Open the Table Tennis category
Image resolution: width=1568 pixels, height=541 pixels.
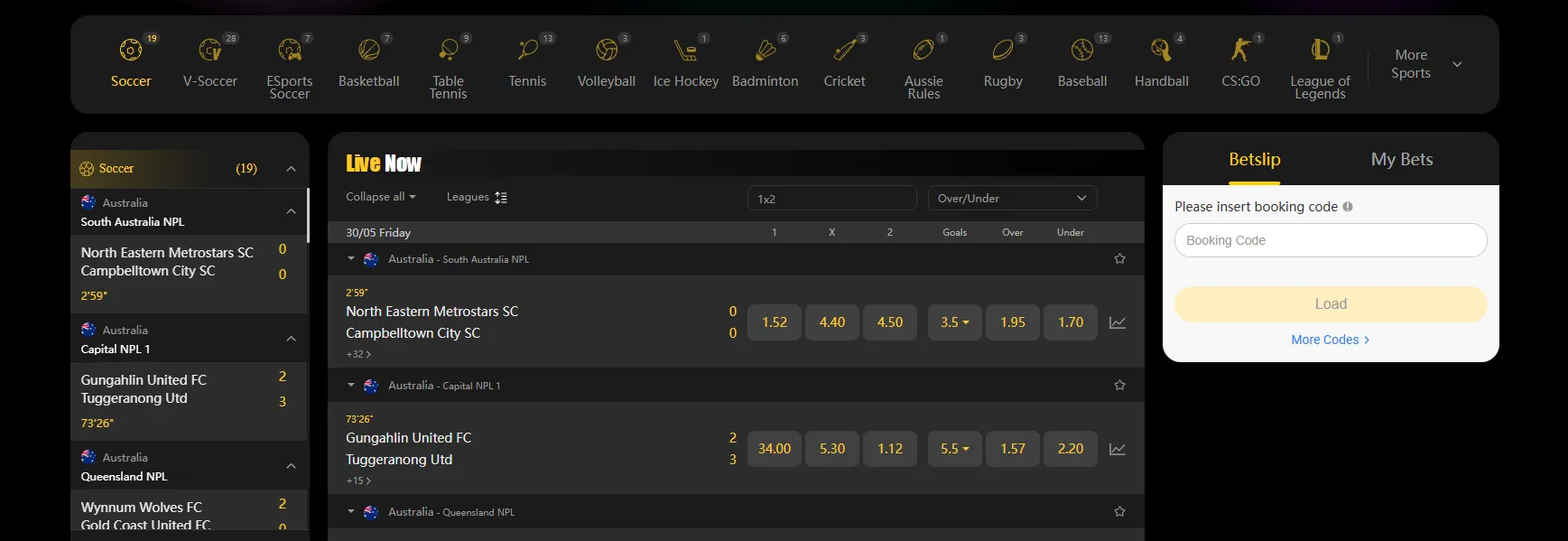click(x=449, y=50)
